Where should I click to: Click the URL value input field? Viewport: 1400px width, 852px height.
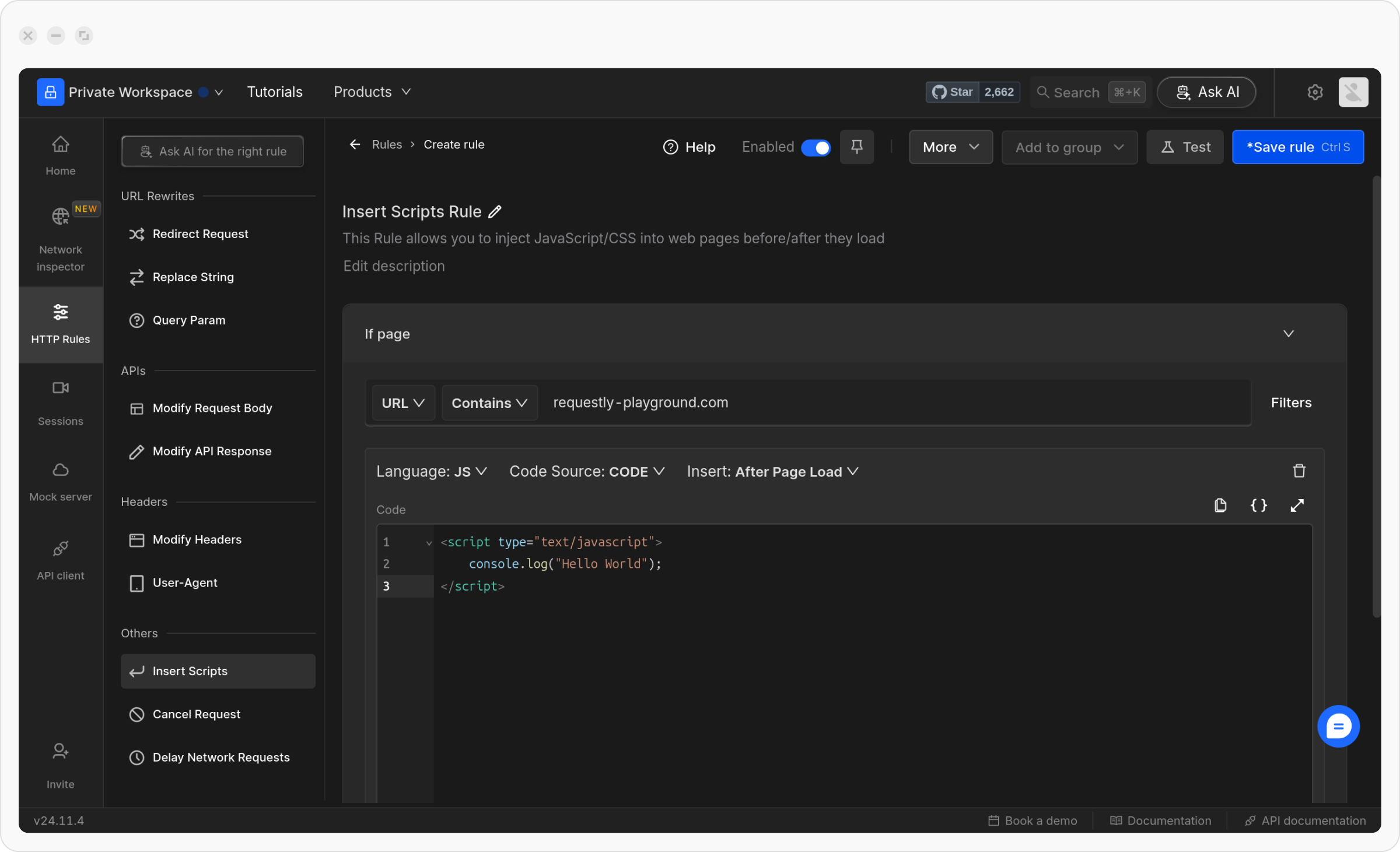click(892, 403)
